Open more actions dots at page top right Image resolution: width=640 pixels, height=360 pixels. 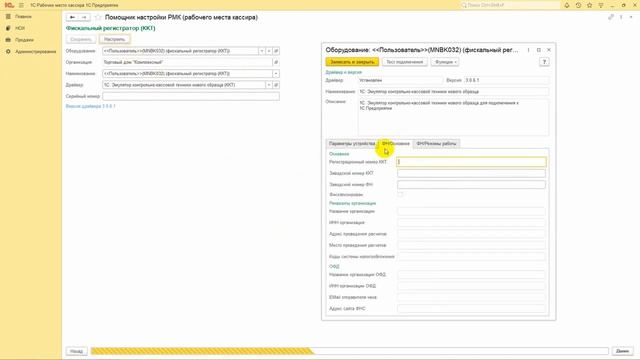pos(621,17)
